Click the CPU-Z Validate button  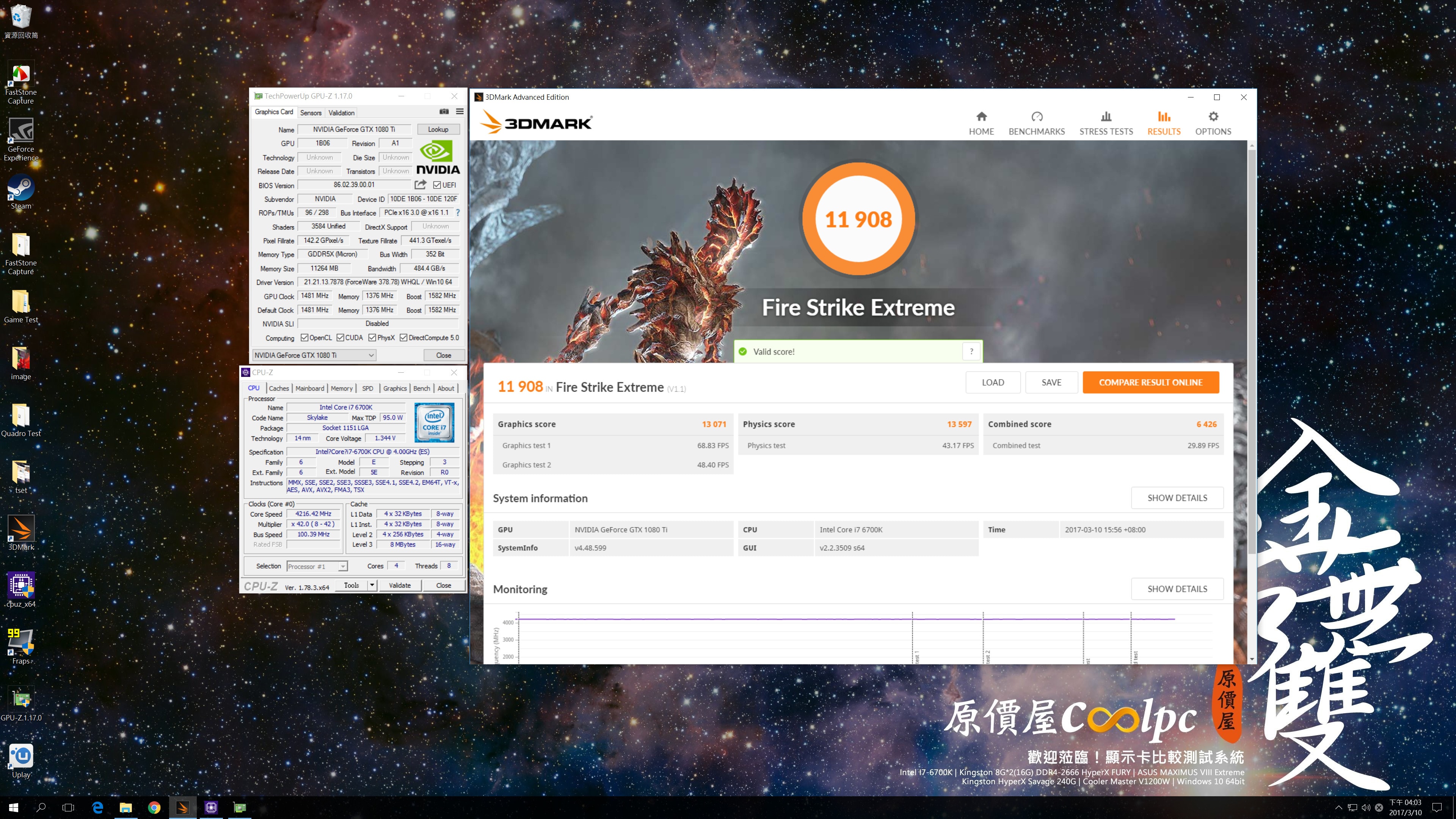[x=400, y=585]
